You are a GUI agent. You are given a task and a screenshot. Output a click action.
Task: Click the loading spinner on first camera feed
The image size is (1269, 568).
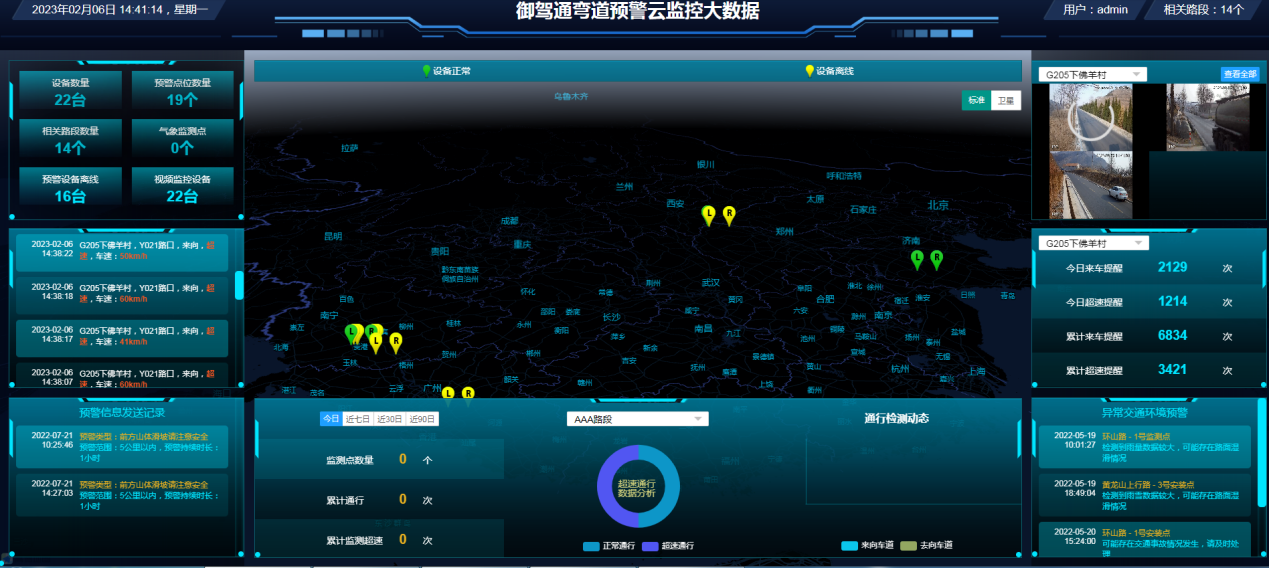tap(1089, 117)
